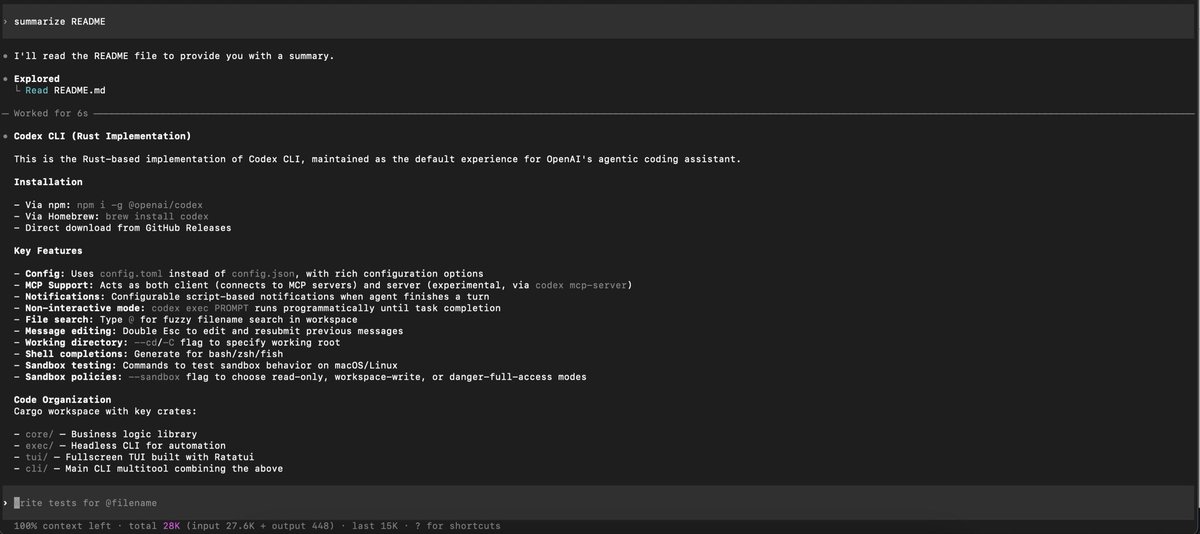Click the 'Read README.md' explored entry
The height and width of the screenshot is (534, 1200).
pos(65,90)
